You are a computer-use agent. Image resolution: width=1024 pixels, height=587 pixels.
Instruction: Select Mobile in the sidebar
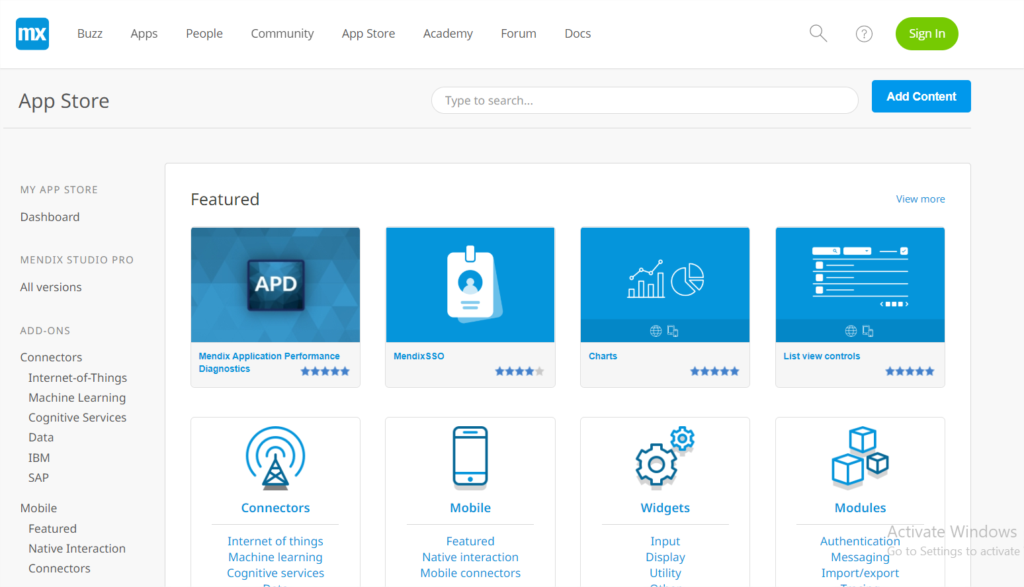(x=38, y=508)
